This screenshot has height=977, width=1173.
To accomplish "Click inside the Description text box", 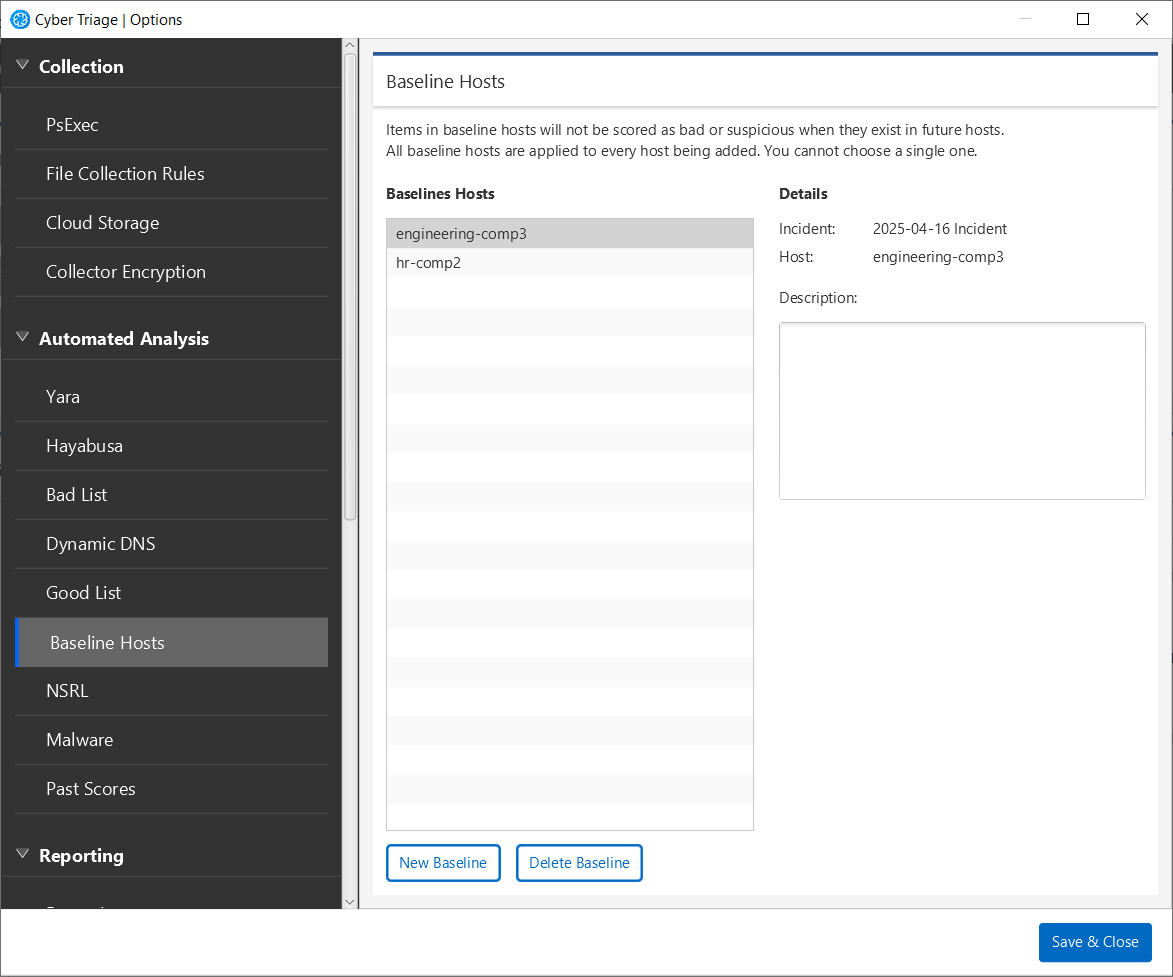I will [x=961, y=410].
